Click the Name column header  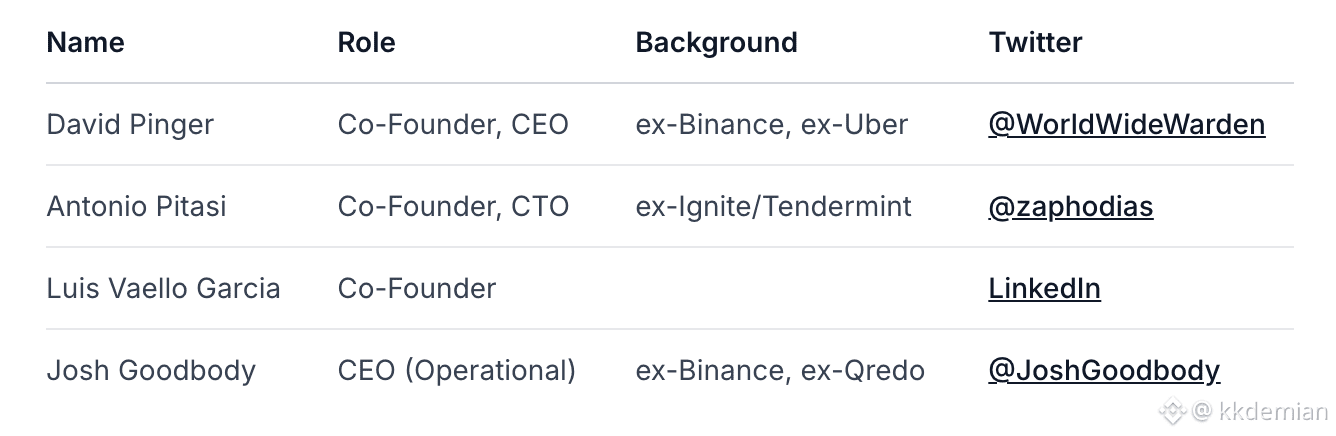(85, 43)
